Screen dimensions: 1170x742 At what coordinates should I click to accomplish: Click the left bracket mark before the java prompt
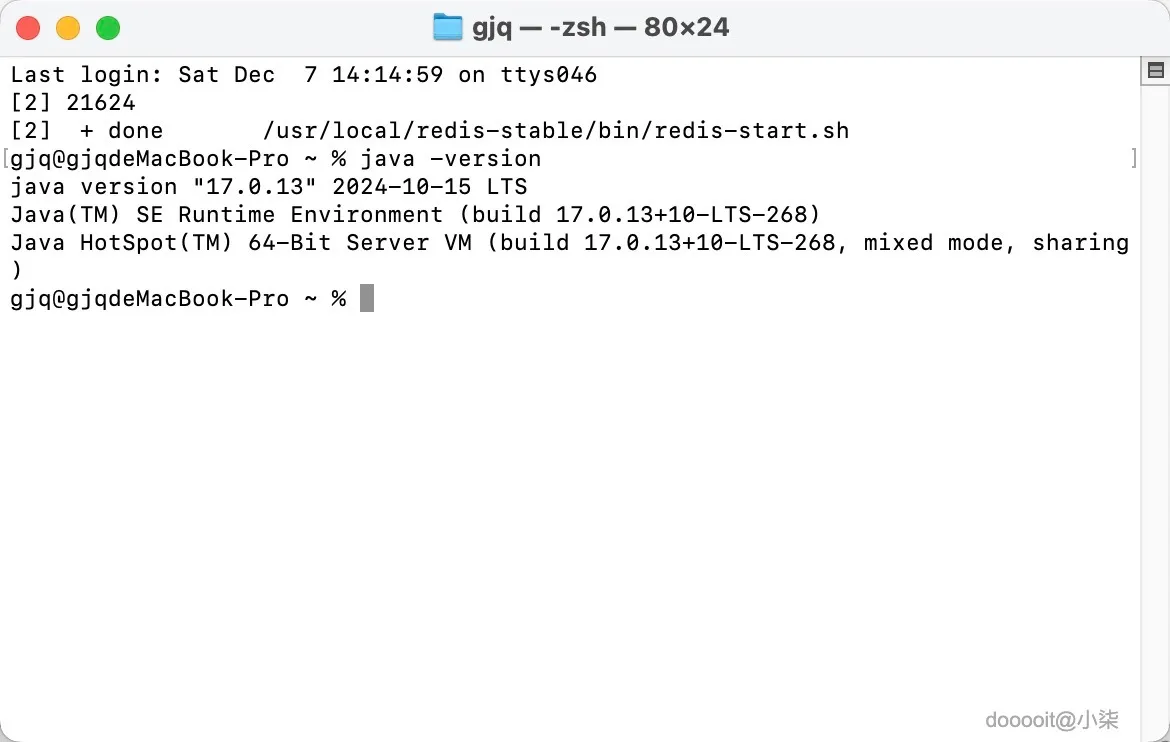tap(6, 158)
